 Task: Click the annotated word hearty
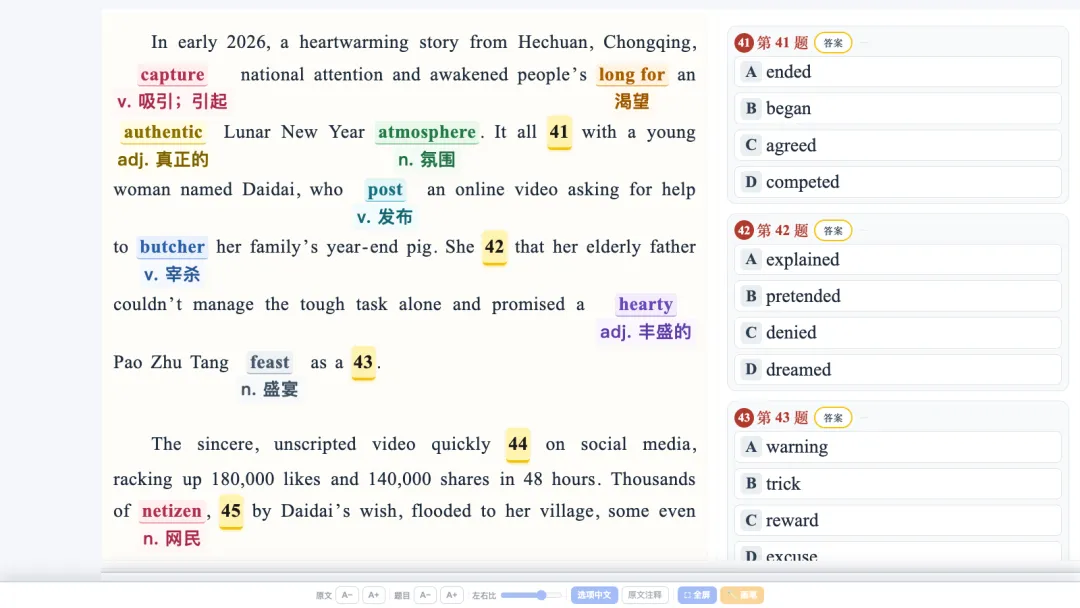pos(645,304)
